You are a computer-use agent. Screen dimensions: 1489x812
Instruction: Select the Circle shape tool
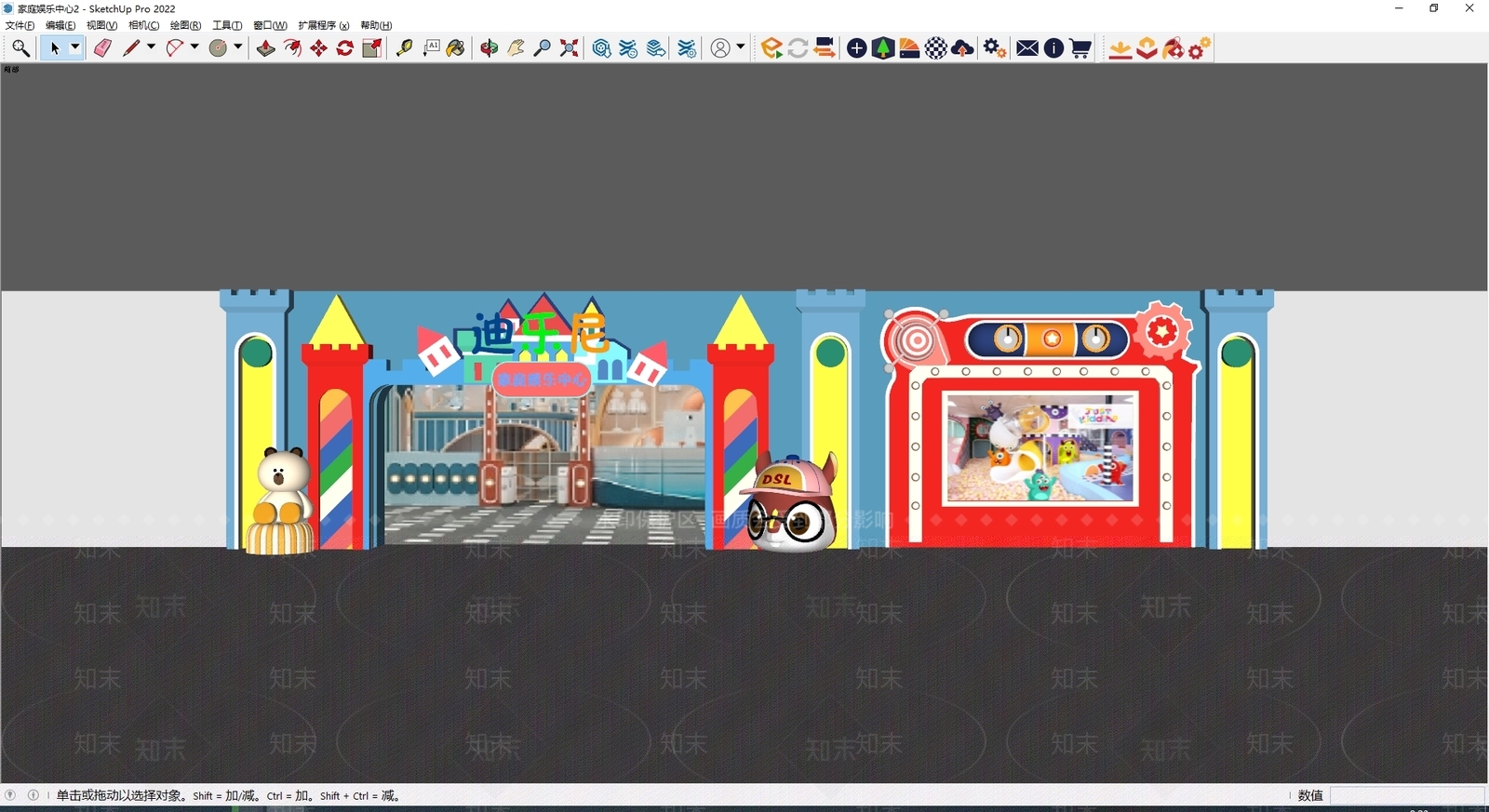click(x=218, y=48)
